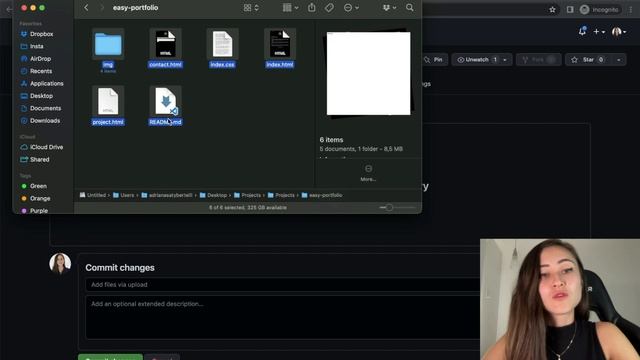The width and height of the screenshot is (640, 360).
Task: Switch Finder icon view mode
Action: tap(251, 8)
